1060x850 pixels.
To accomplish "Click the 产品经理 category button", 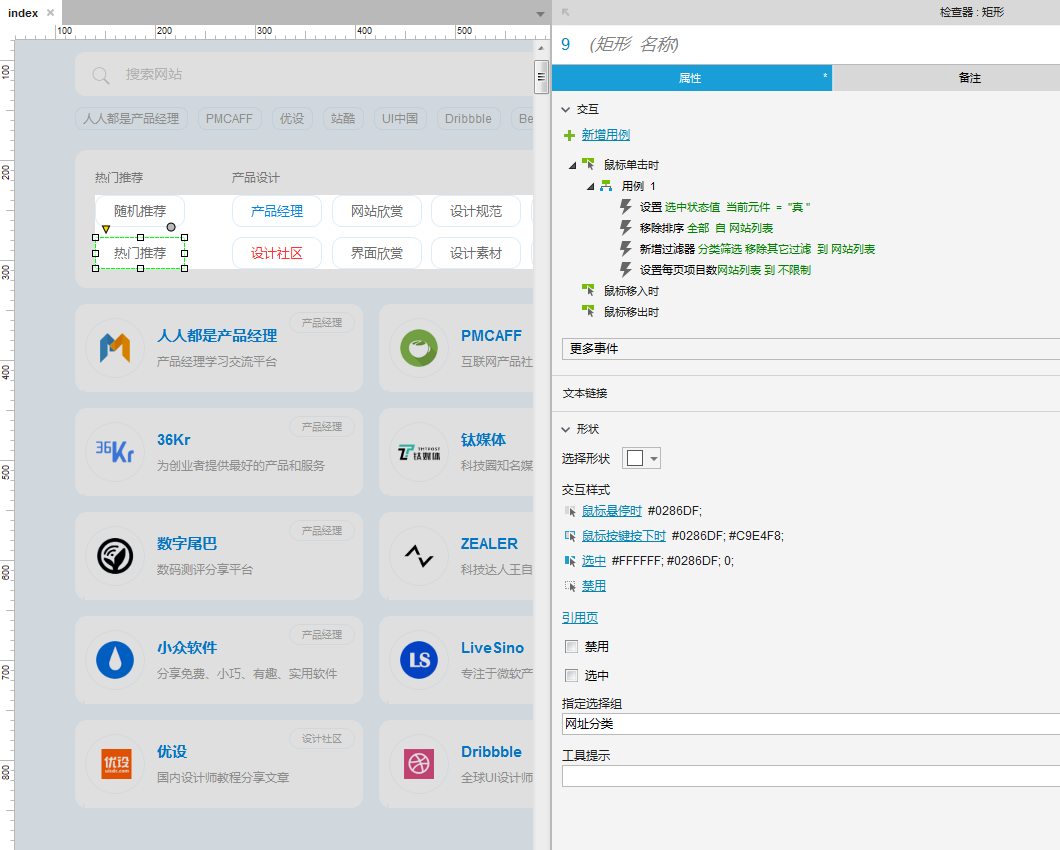I will tap(277, 212).
